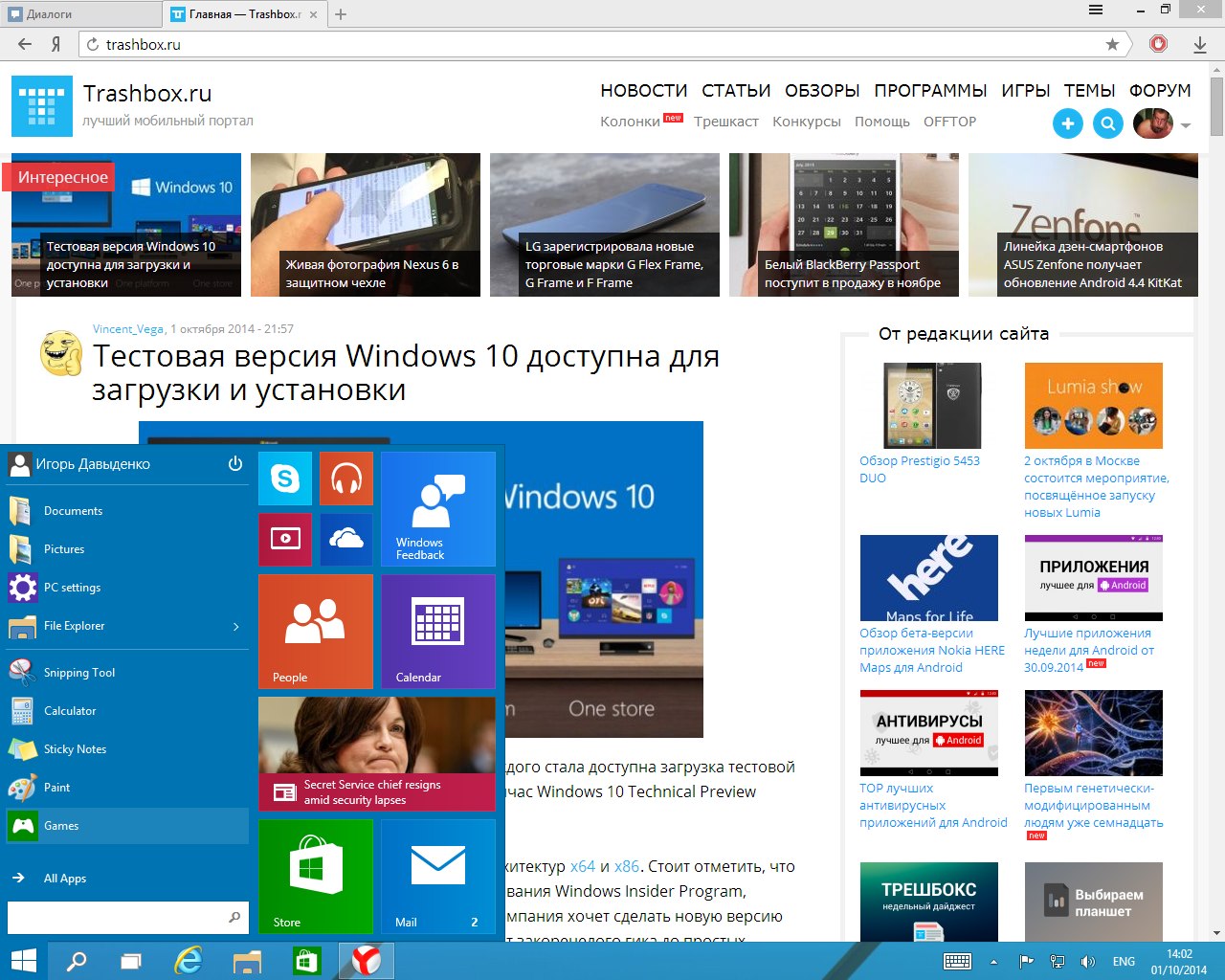Viewport: 1225px width, 980px height.
Task: Open the Skype tile in Start menu
Action: click(x=285, y=479)
